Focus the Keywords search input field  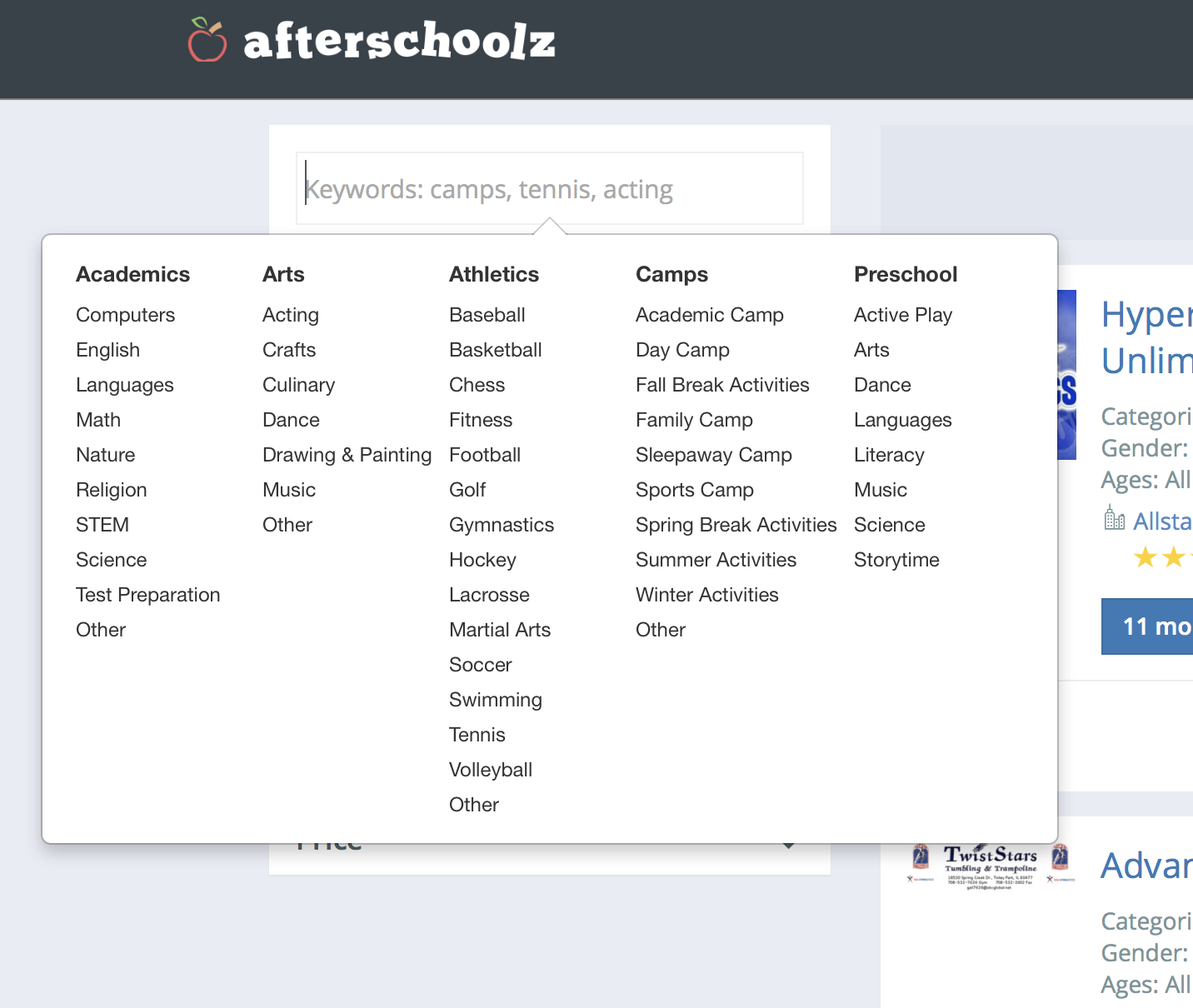550,189
